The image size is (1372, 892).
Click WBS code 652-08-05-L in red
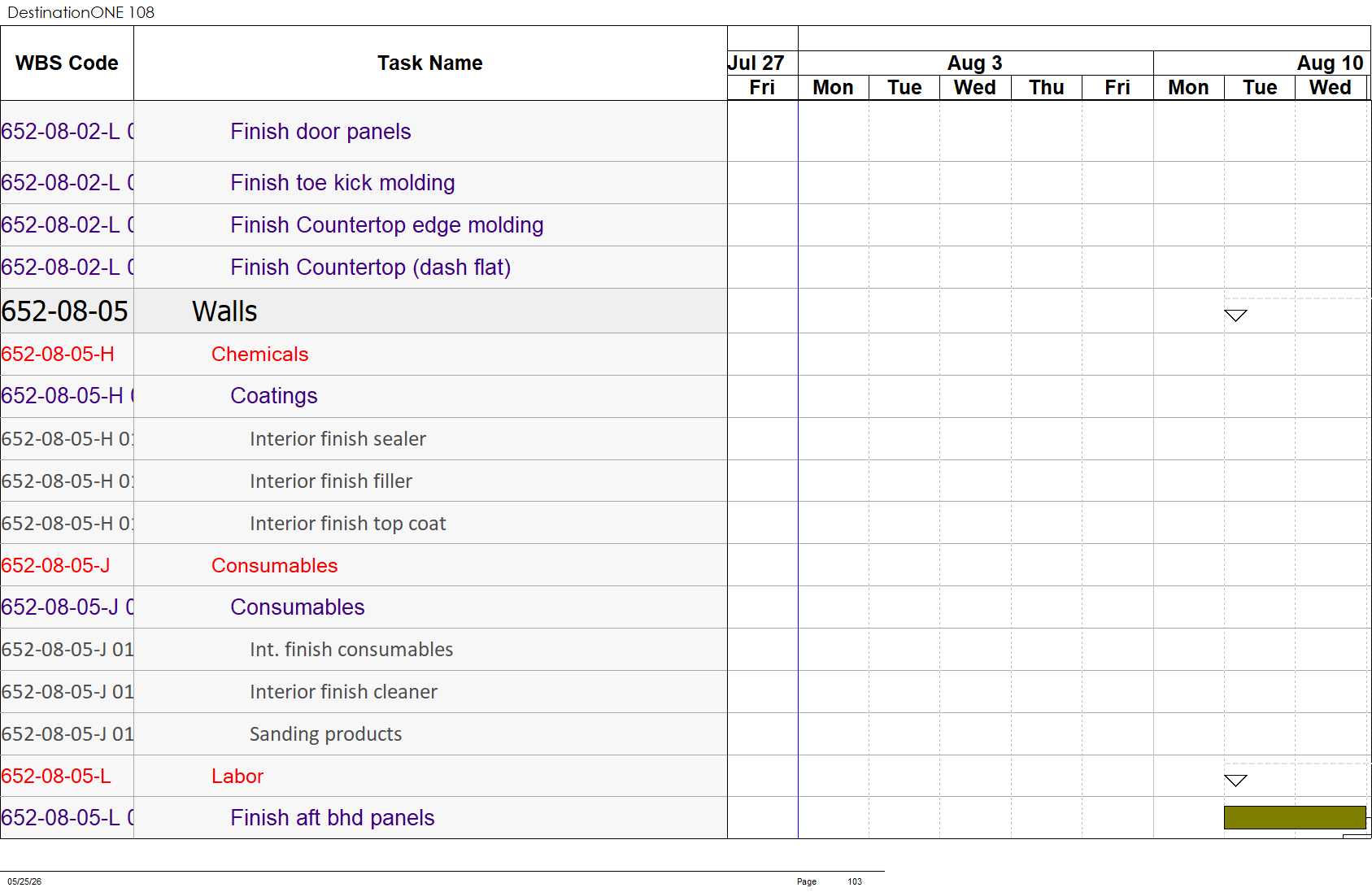click(x=56, y=777)
